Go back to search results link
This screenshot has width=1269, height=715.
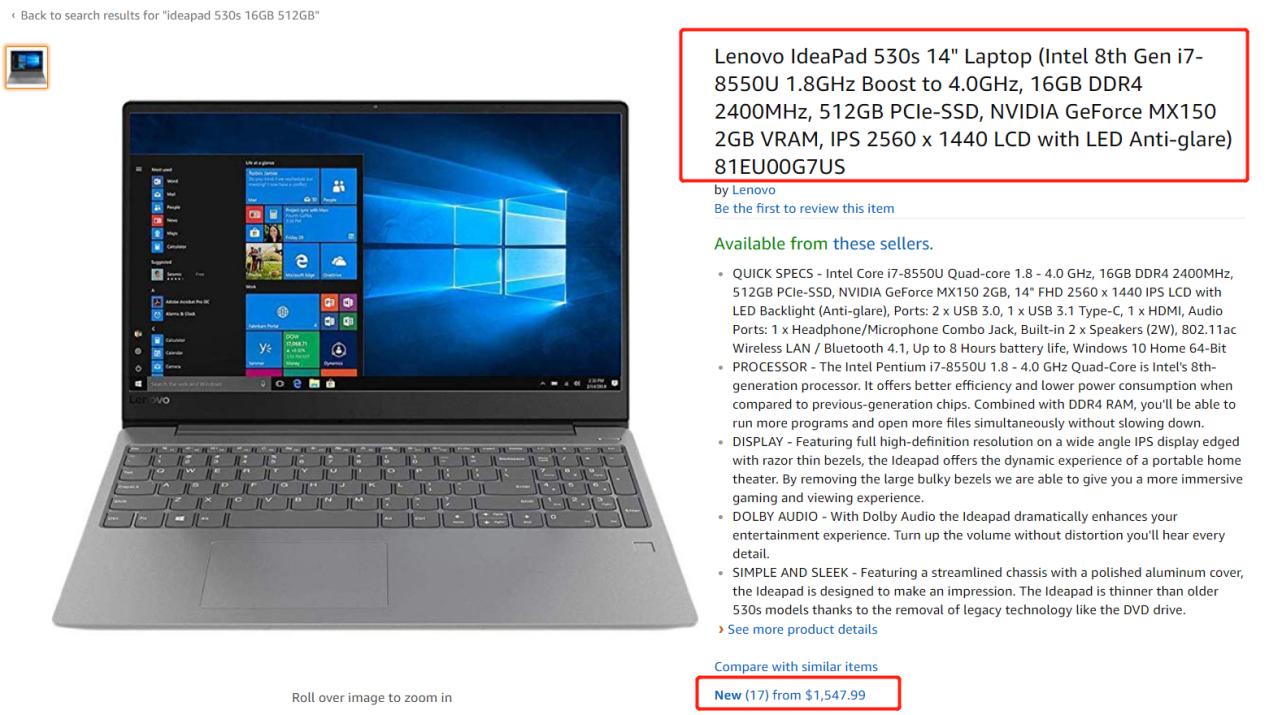pos(165,16)
